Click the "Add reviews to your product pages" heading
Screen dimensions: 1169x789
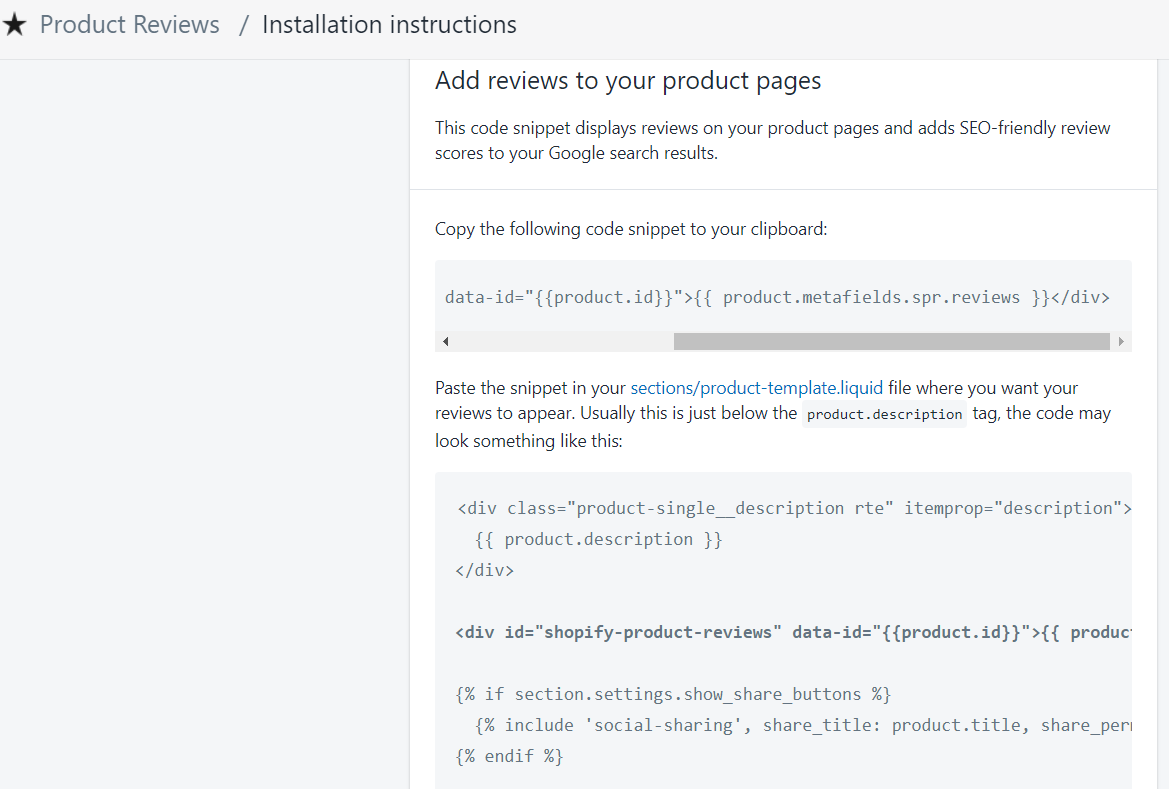[628, 81]
